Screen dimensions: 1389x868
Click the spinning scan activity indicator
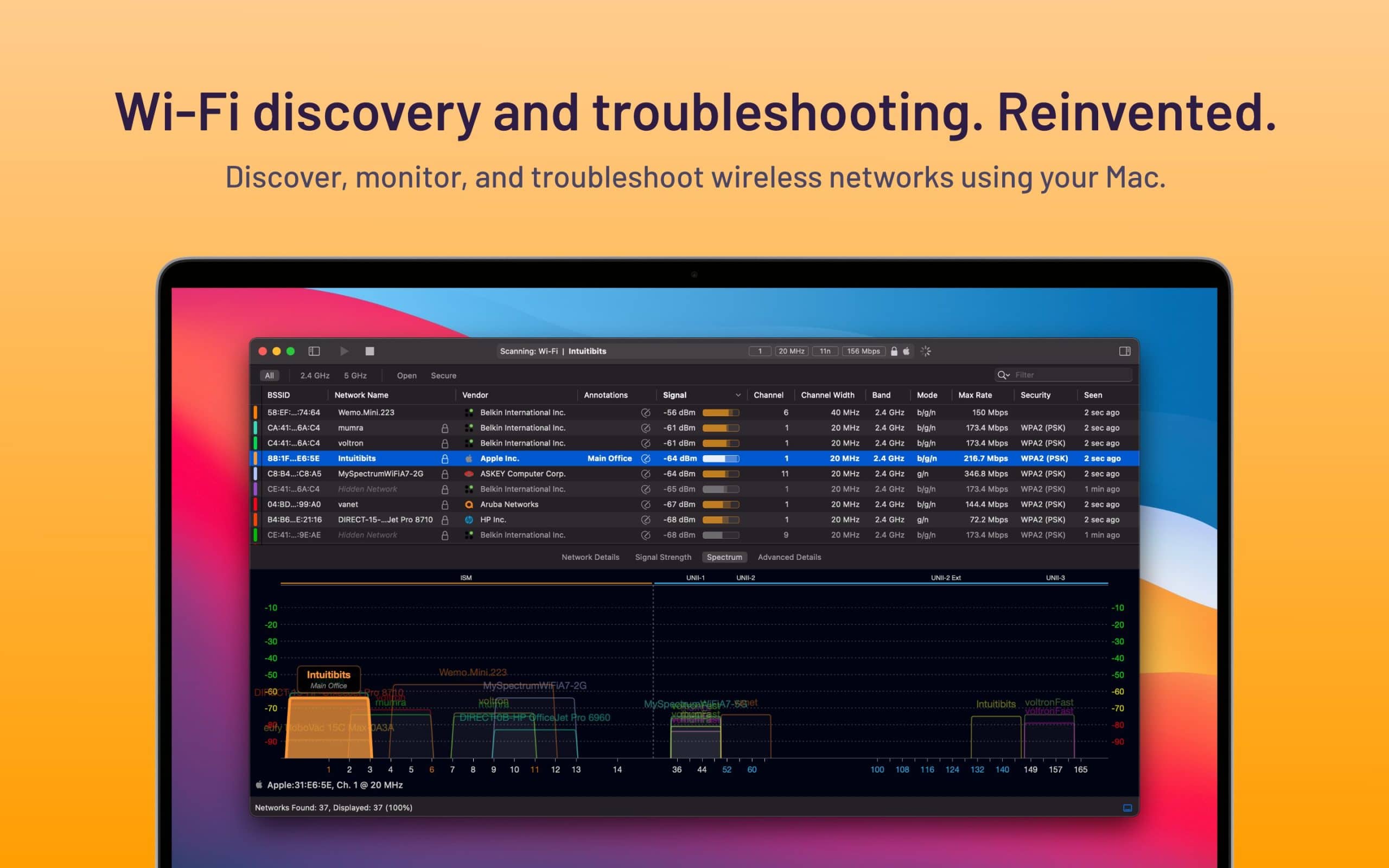click(x=927, y=352)
